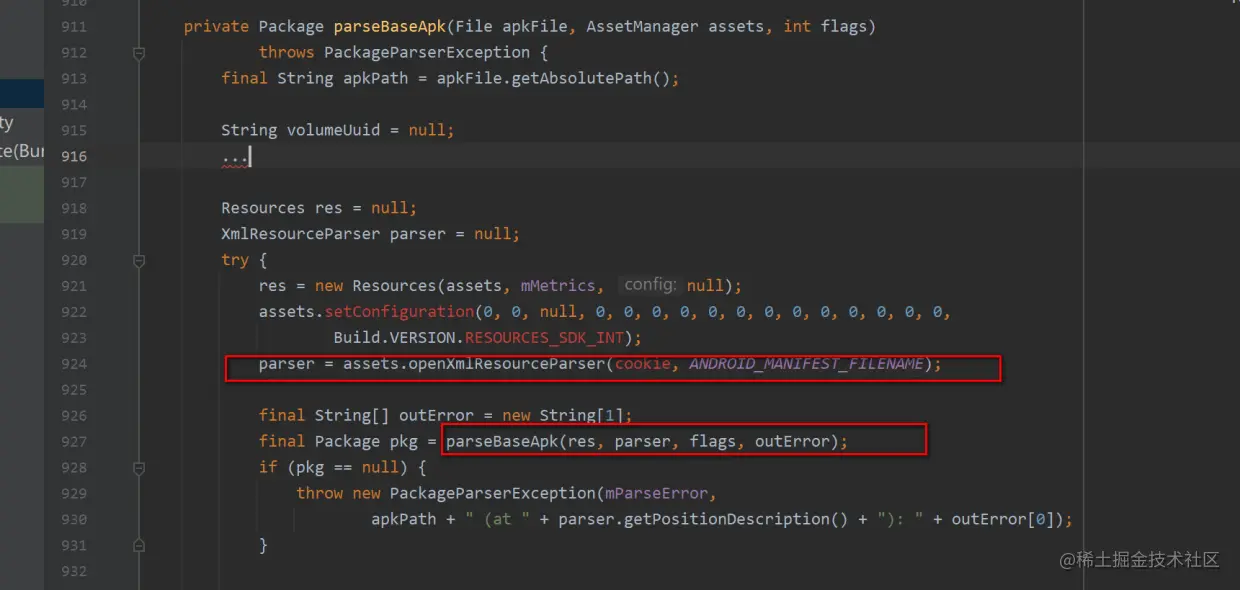Collapse the method fold marker beside line 912
The width and height of the screenshot is (1240, 590).
pos(139,53)
